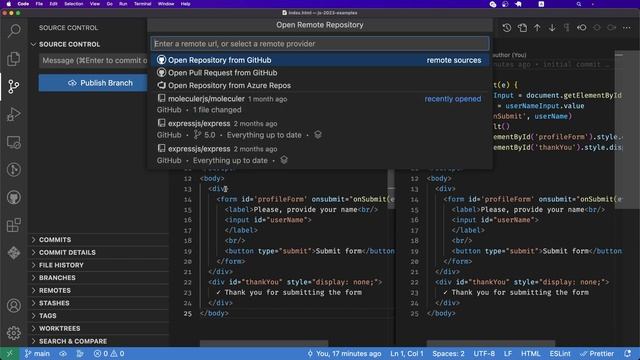Image resolution: width=640 pixels, height=360 pixels.
Task: Open the Help menu
Action: (x=185, y=4)
